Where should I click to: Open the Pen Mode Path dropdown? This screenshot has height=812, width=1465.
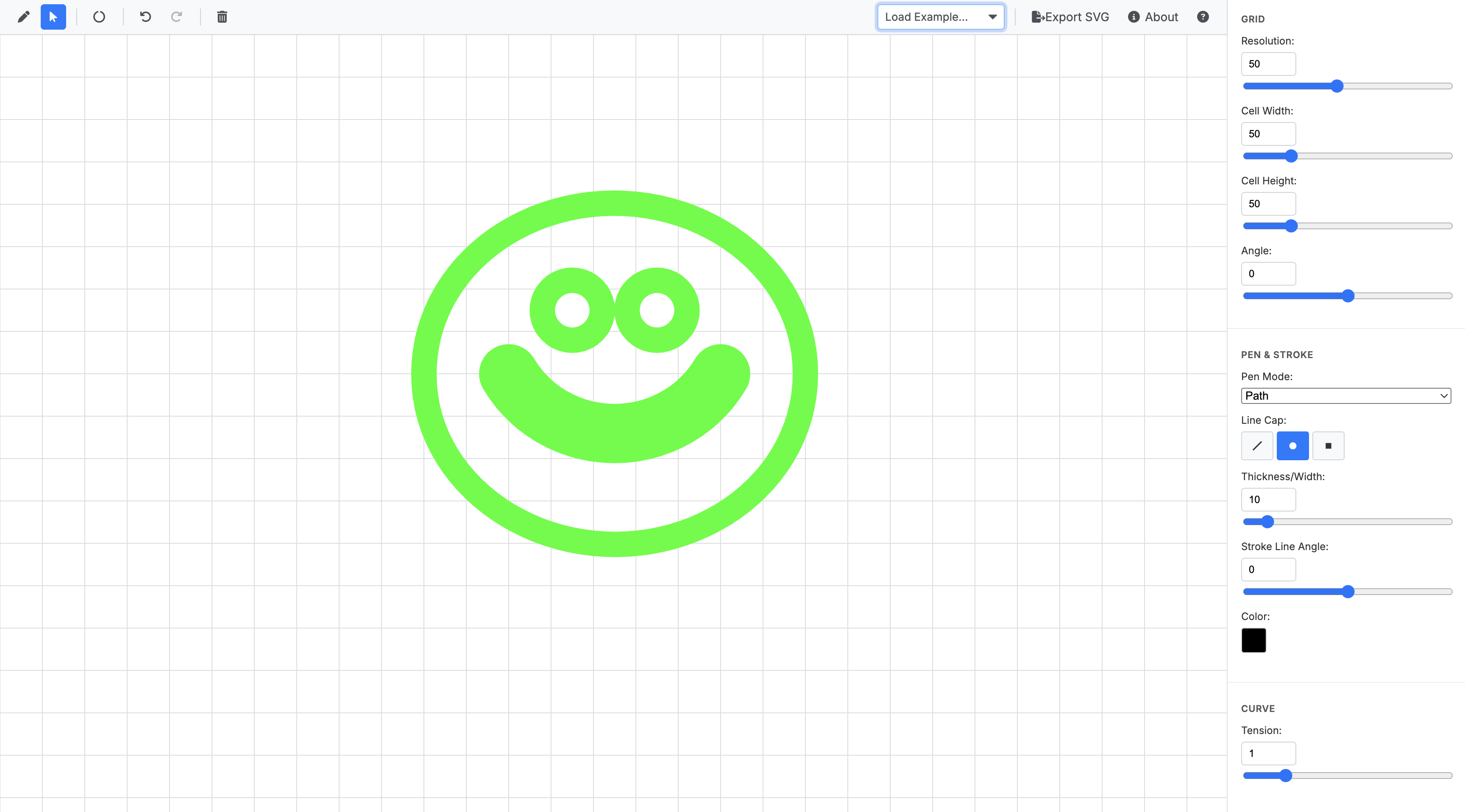[1345, 396]
